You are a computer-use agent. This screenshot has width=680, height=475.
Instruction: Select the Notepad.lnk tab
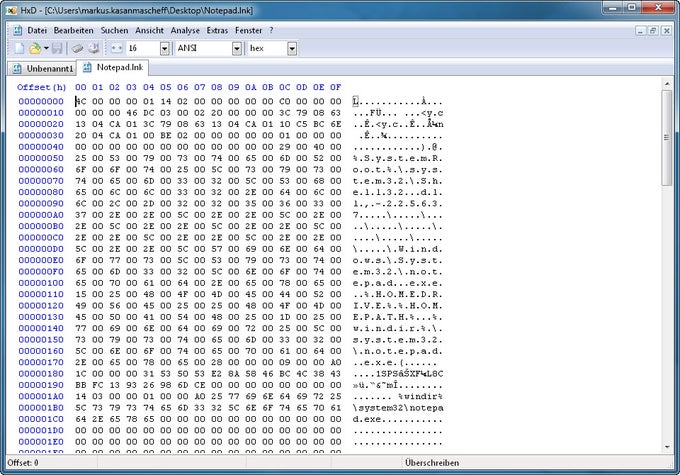tap(113, 67)
